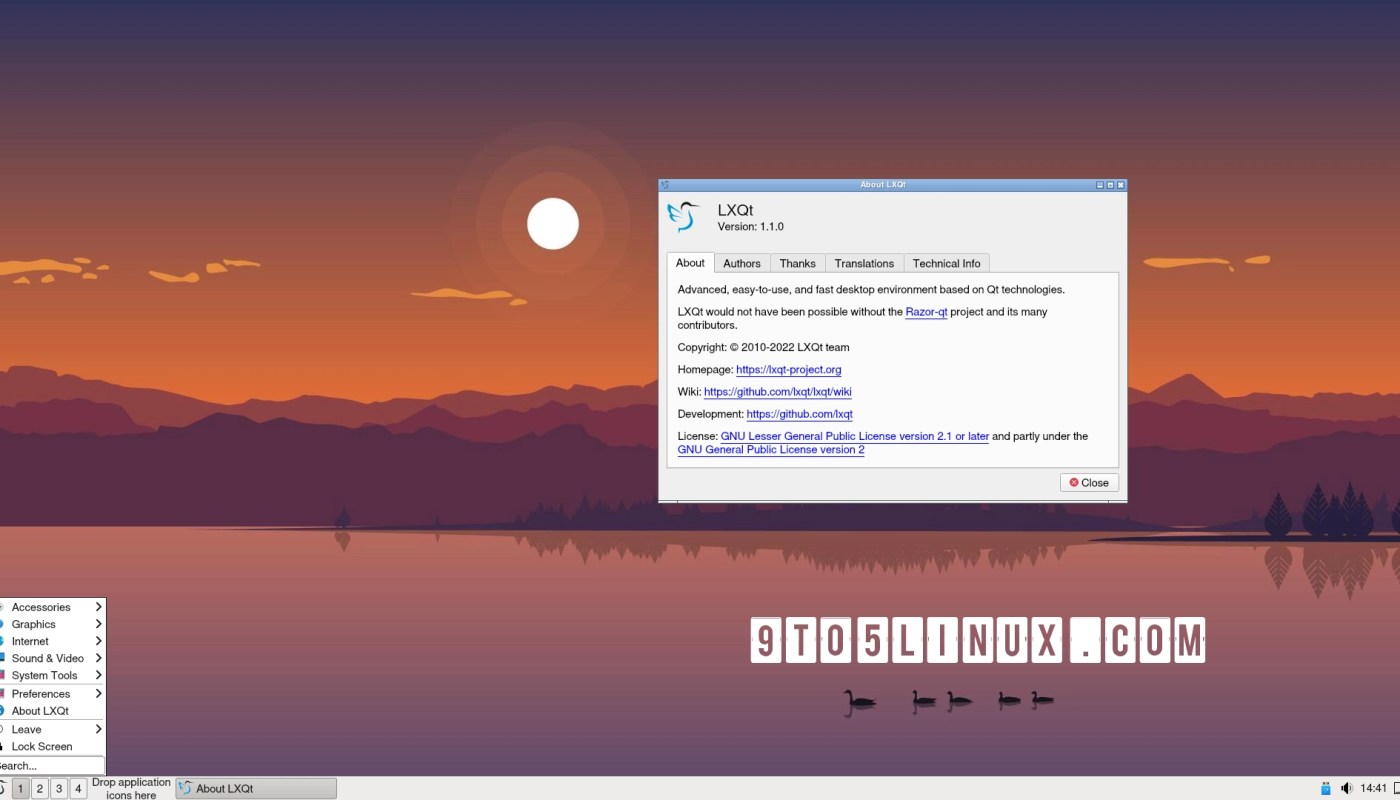Switch to virtual desktop 3
This screenshot has width=1400, height=800.
pyautogui.click(x=59, y=788)
